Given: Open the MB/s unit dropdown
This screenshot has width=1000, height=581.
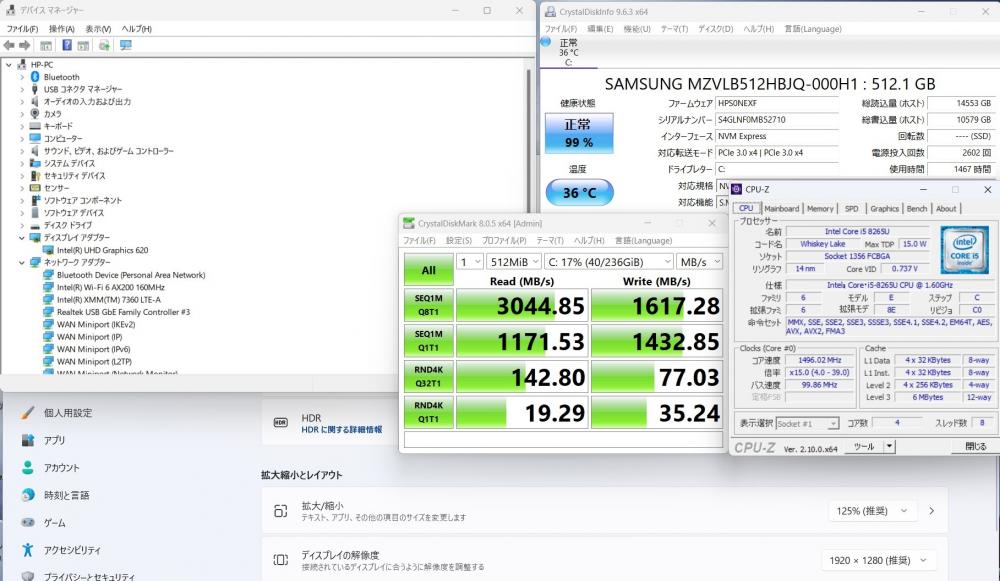Looking at the screenshot, I should click(700, 262).
